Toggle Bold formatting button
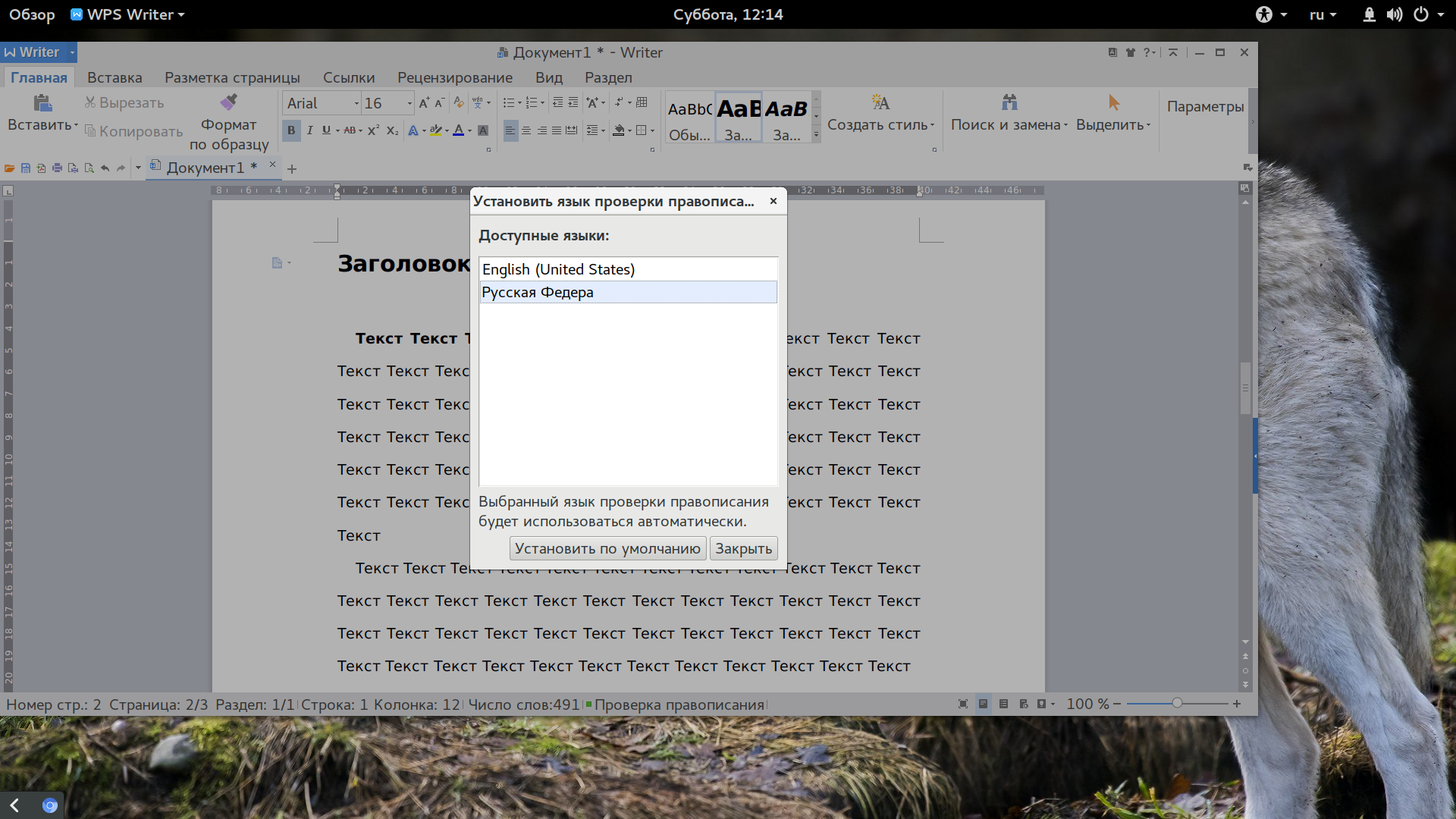 point(291,130)
